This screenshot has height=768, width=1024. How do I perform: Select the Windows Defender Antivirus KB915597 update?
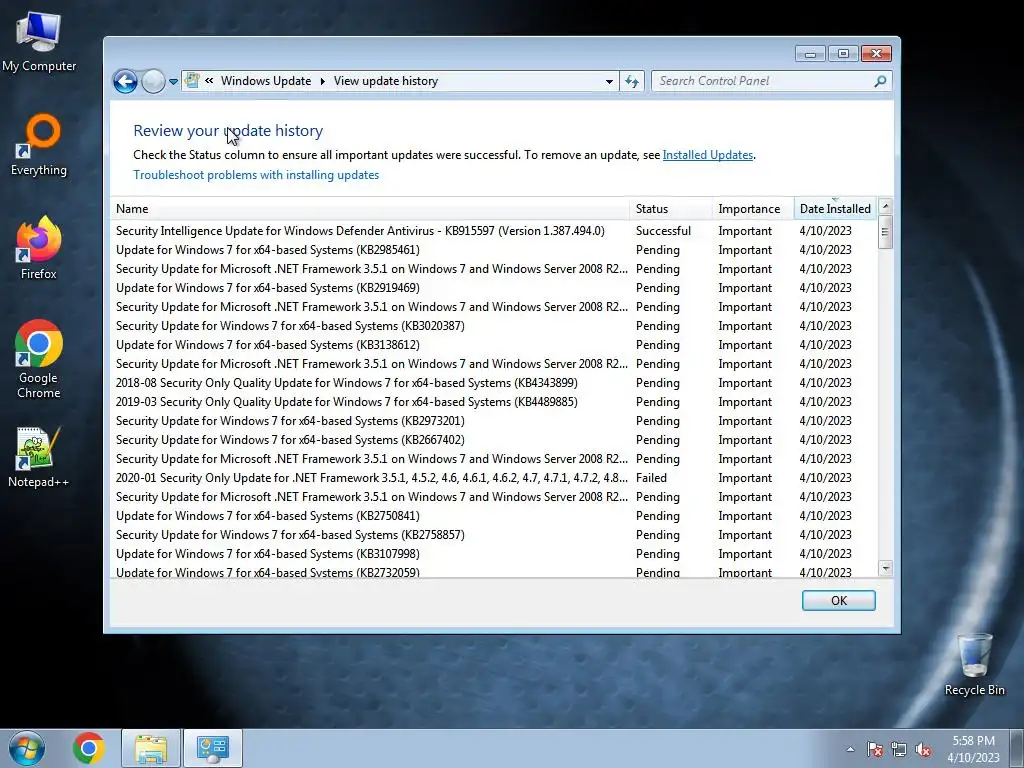click(x=494, y=231)
